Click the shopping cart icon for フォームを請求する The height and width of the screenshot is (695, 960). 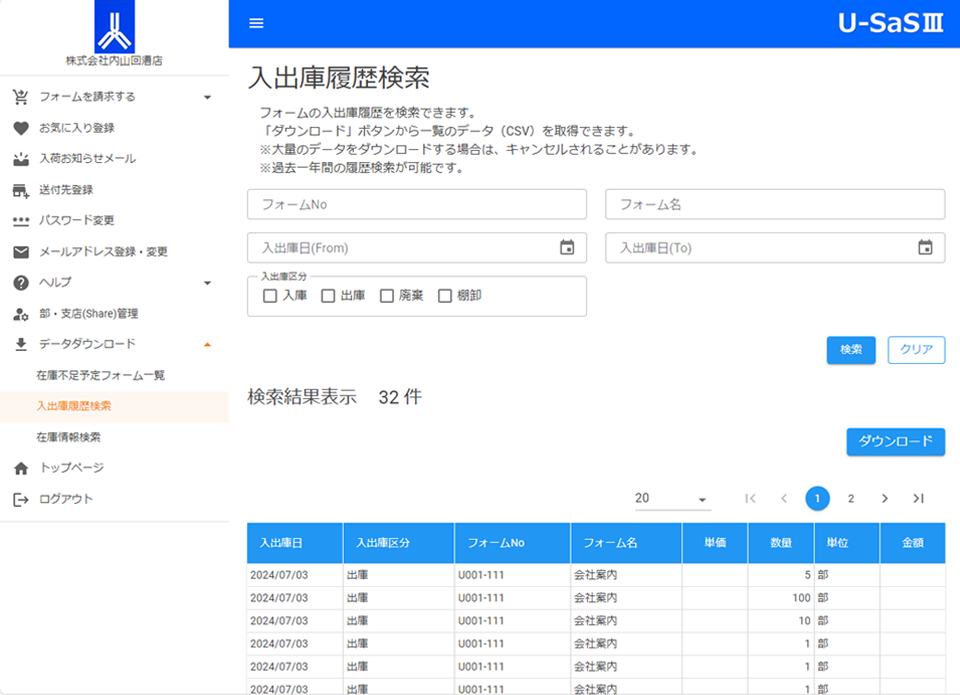(x=21, y=97)
